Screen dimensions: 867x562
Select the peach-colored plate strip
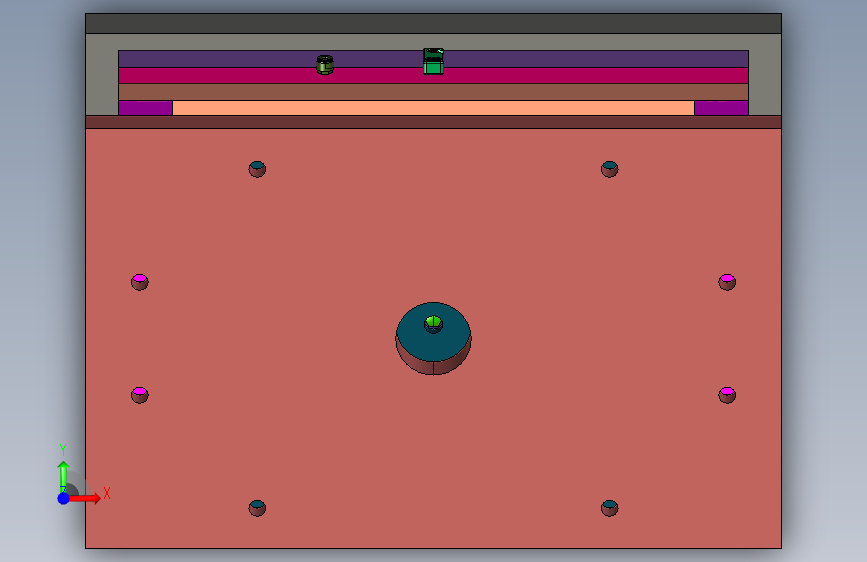point(434,108)
